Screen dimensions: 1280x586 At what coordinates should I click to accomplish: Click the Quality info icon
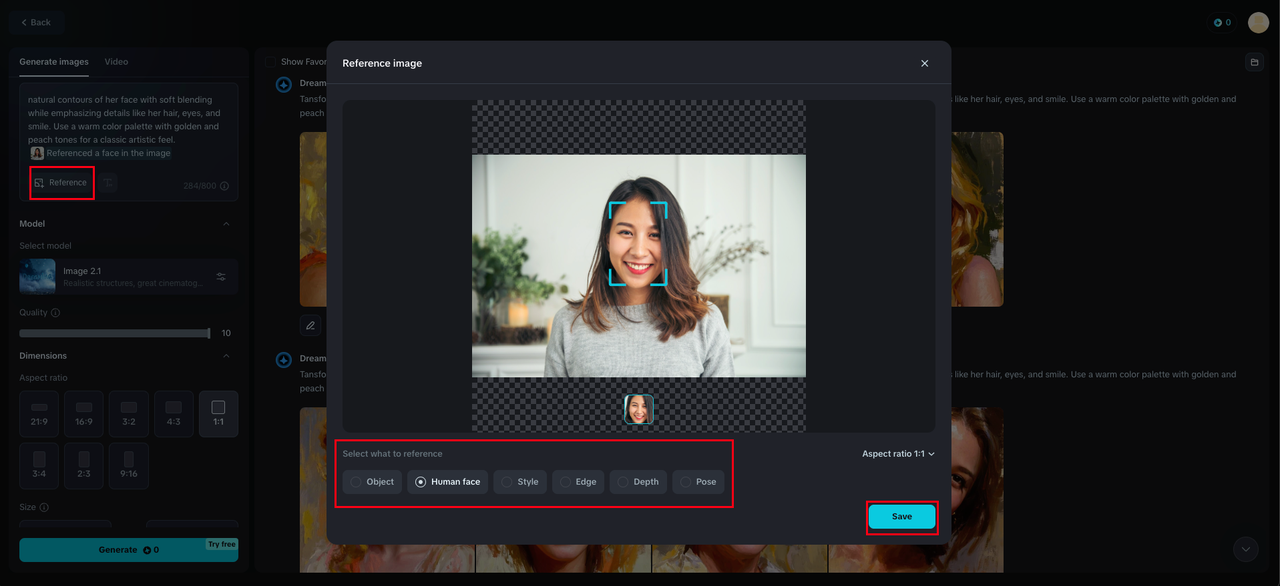tap(55, 313)
